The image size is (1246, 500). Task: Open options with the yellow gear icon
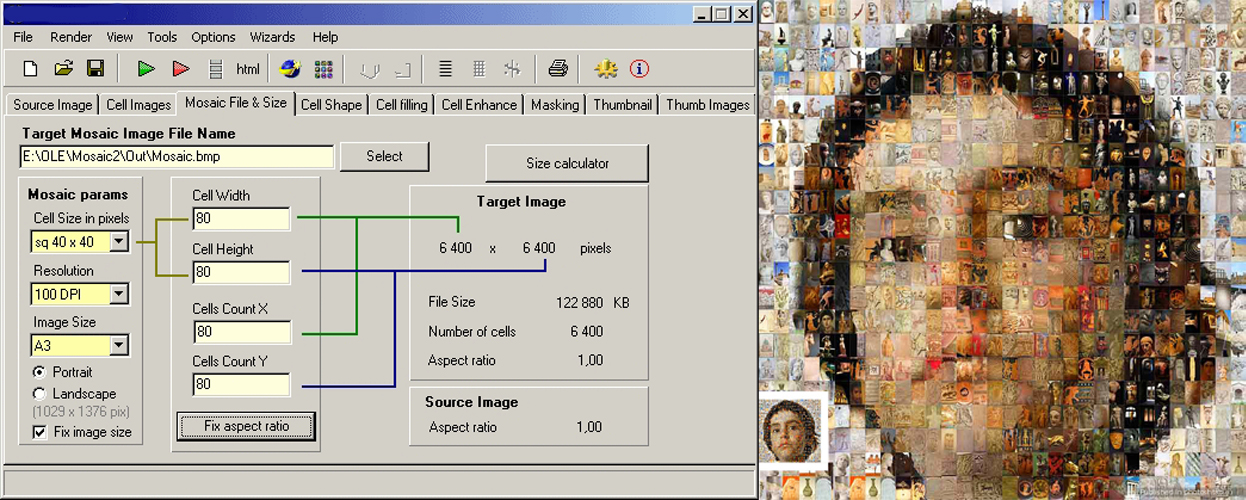pyautogui.click(x=605, y=69)
